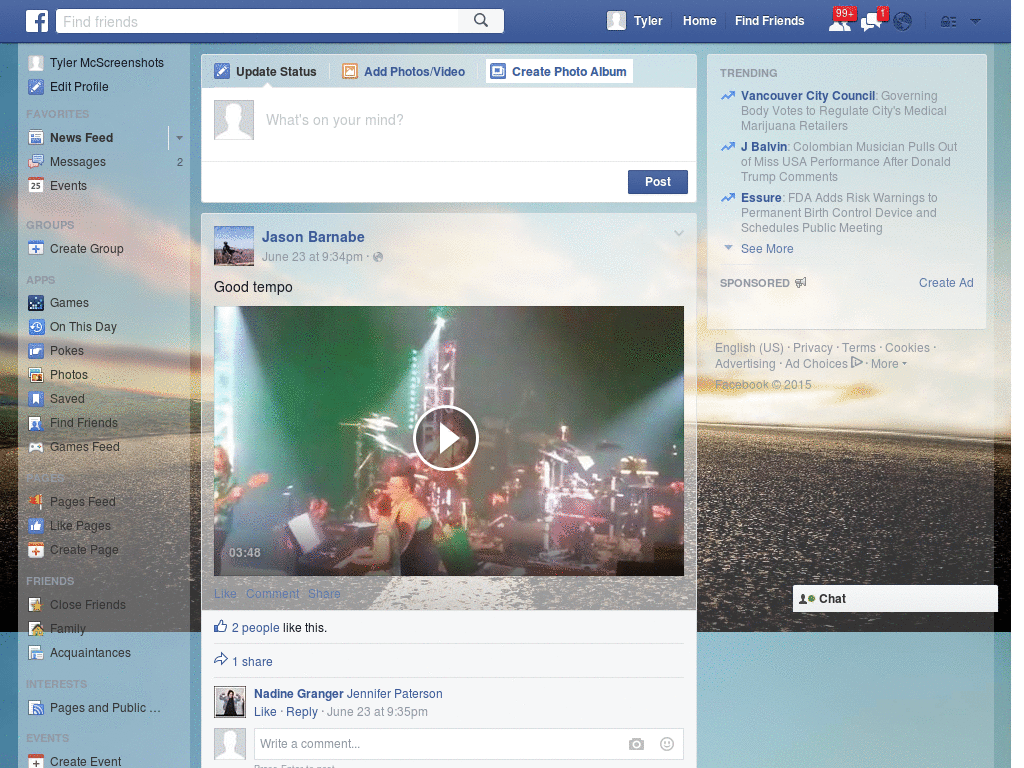Open Essure trending topic
1024x768 pixels.
click(x=761, y=198)
